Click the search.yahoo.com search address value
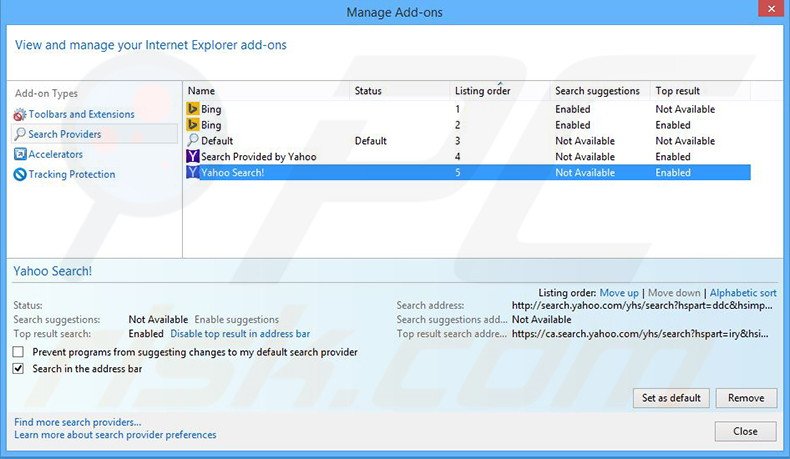This screenshot has height=459, width=790. click(642, 305)
